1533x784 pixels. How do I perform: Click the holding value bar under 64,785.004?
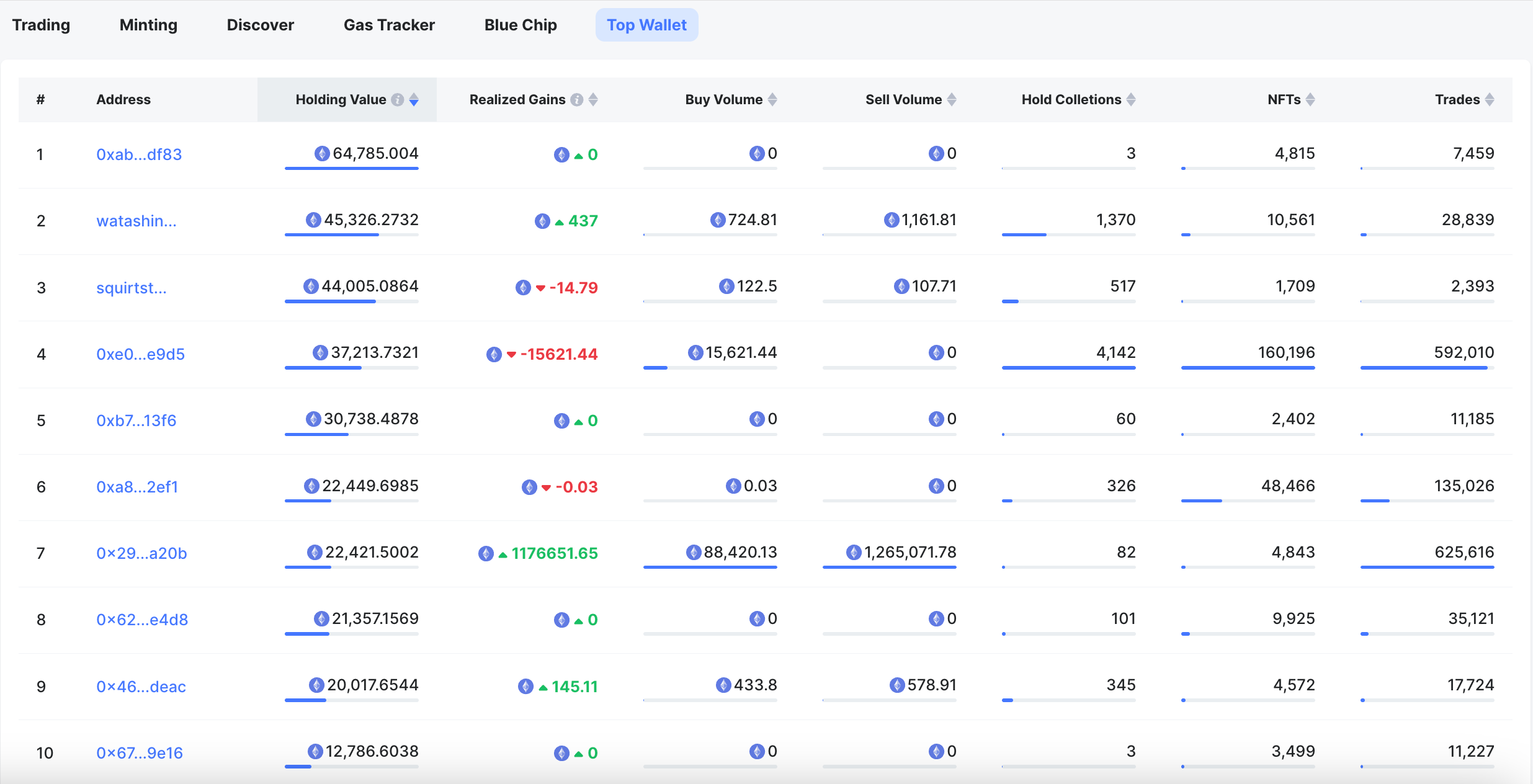tap(352, 168)
